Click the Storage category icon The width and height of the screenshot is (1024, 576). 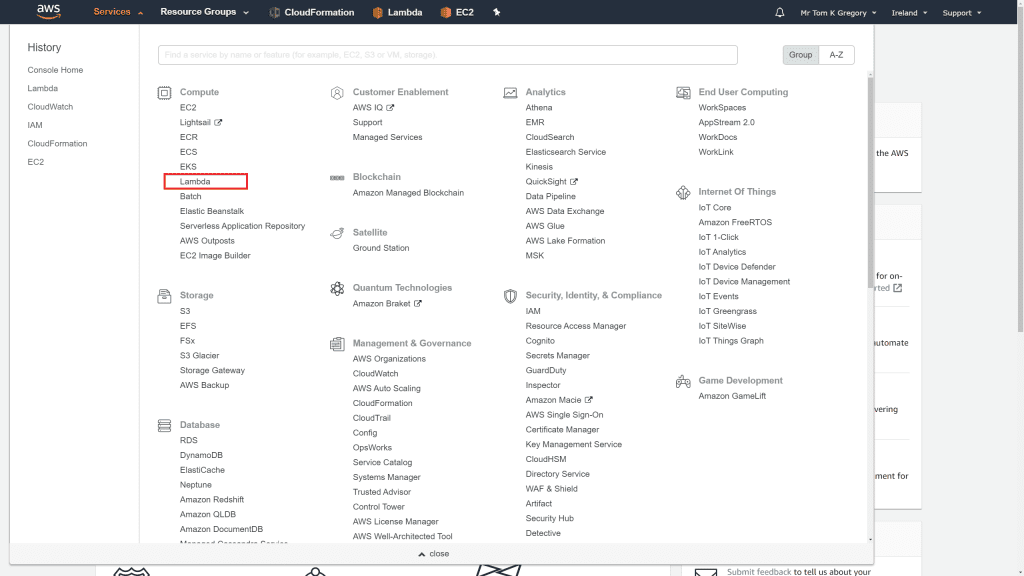164,296
